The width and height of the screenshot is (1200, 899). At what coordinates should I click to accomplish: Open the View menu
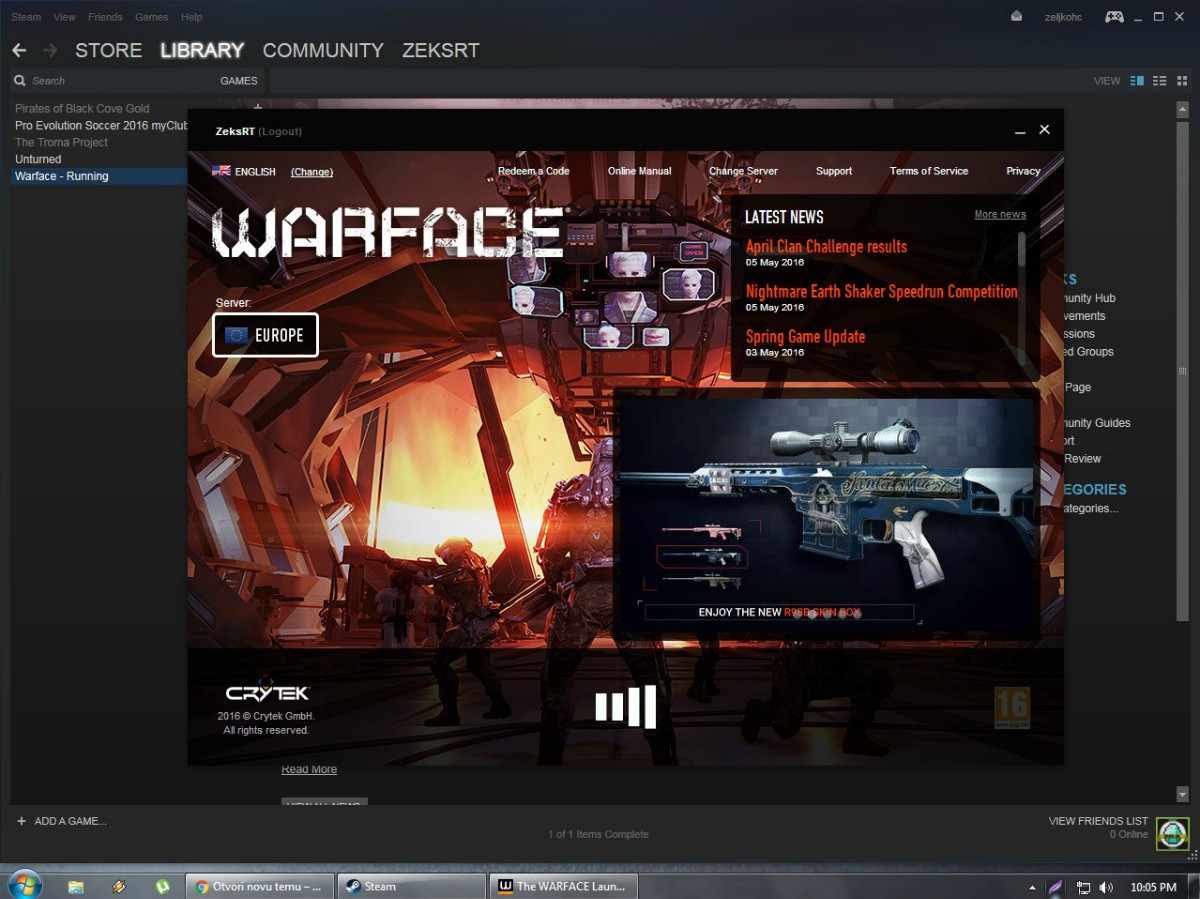coord(64,17)
